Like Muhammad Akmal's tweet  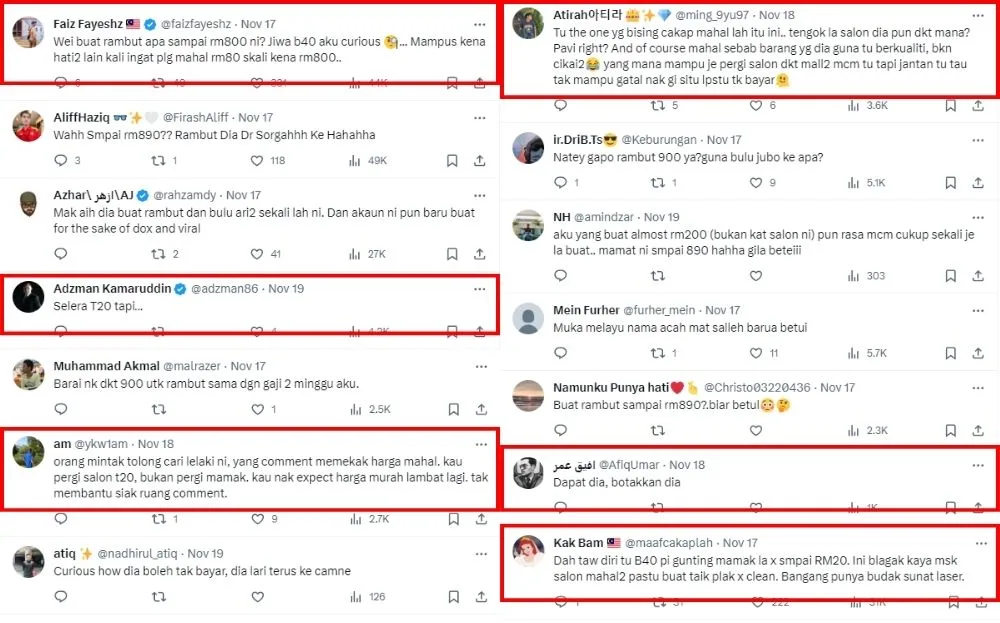pyautogui.click(x=258, y=409)
